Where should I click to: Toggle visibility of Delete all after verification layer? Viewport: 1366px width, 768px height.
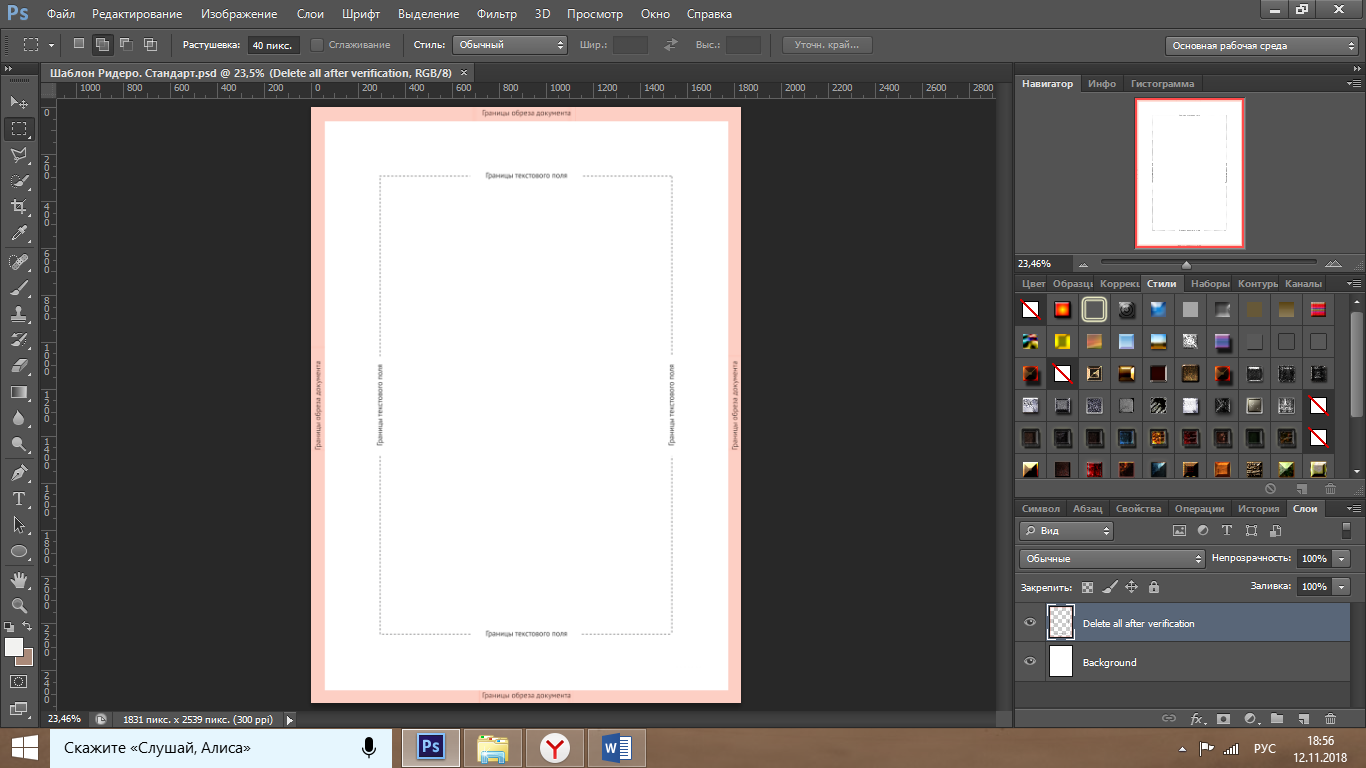coord(1030,623)
